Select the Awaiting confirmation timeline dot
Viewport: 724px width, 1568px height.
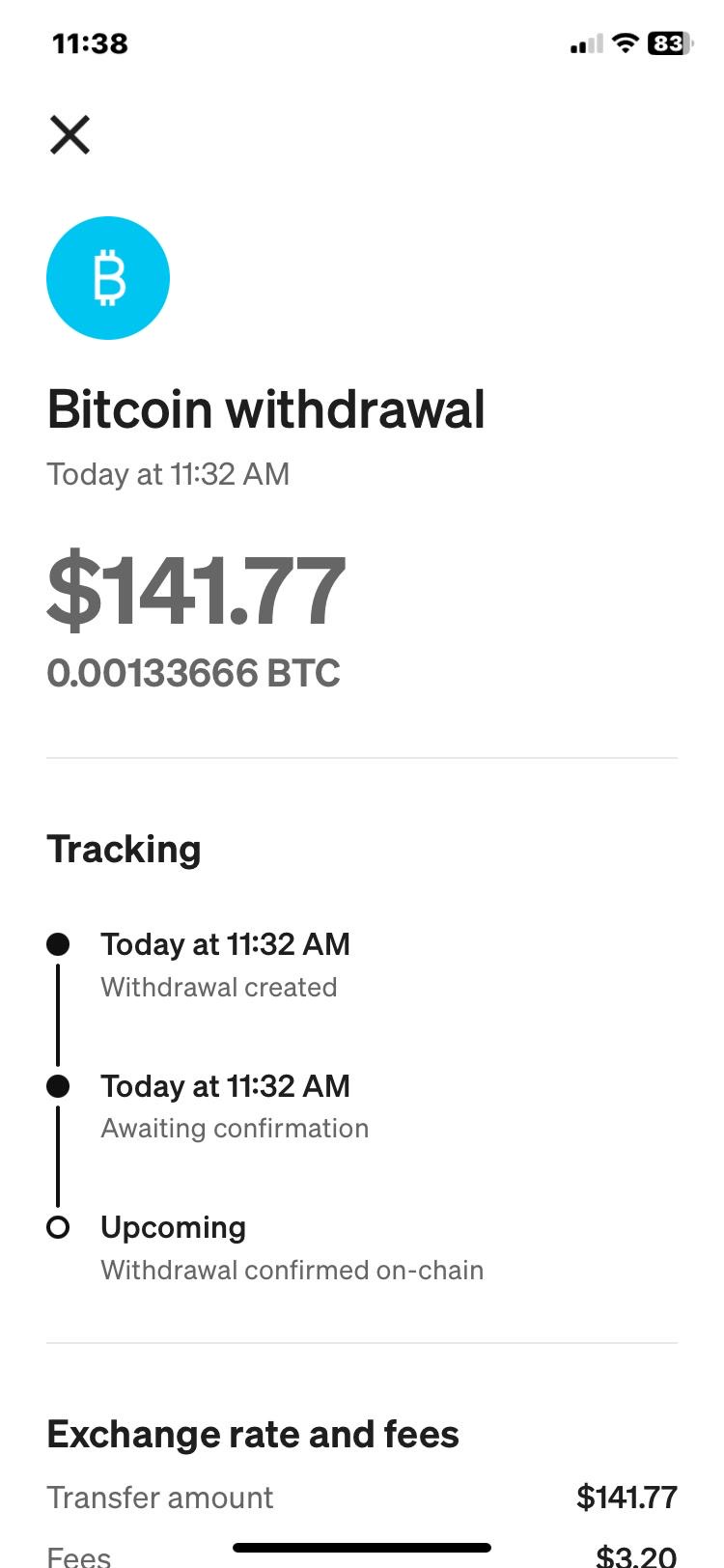pyautogui.click(x=58, y=1086)
